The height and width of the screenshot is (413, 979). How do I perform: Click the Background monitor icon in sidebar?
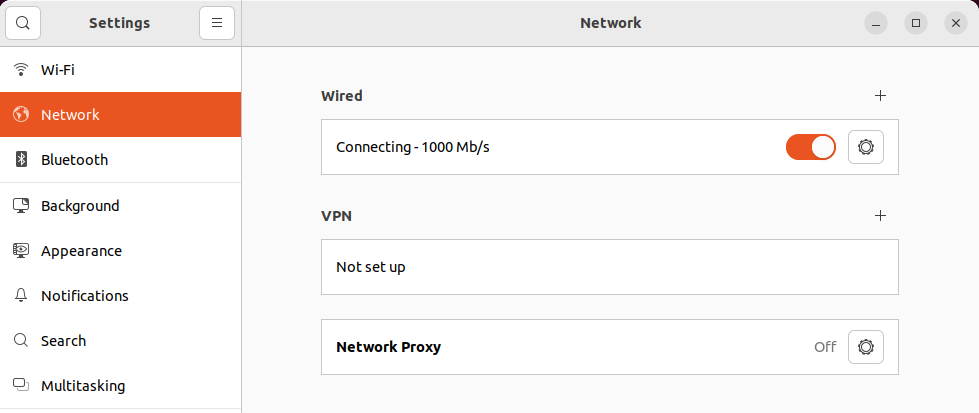tap(20, 206)
